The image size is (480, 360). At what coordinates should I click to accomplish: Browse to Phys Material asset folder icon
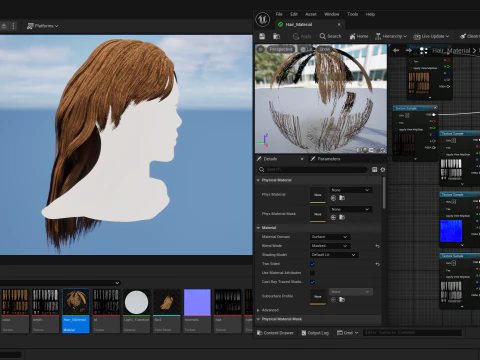342,198
